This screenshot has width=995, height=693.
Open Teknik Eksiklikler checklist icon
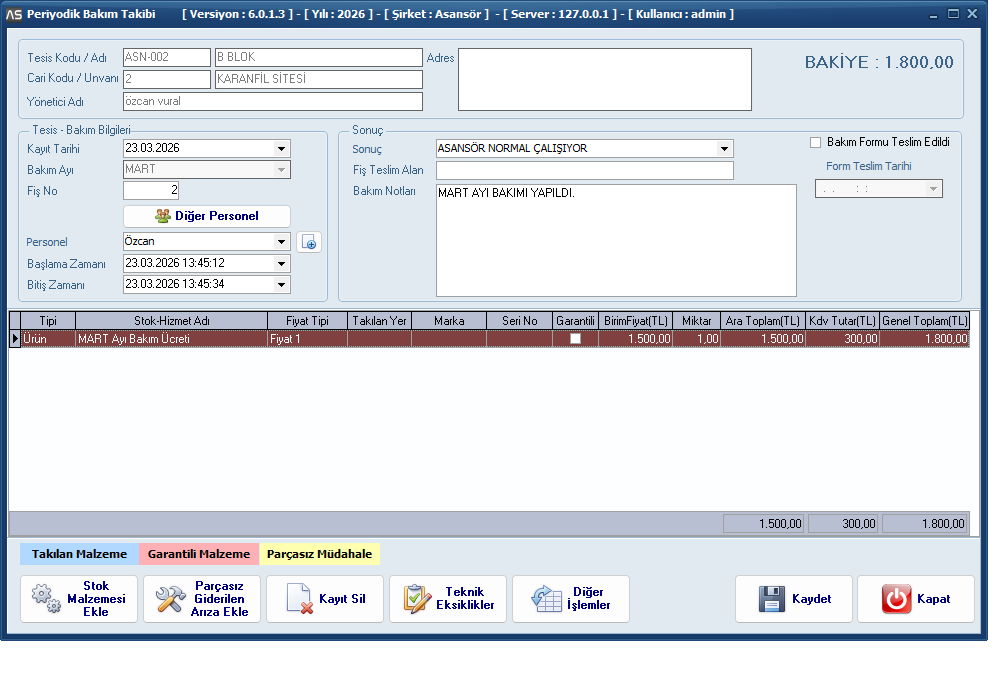pos(417,598)
